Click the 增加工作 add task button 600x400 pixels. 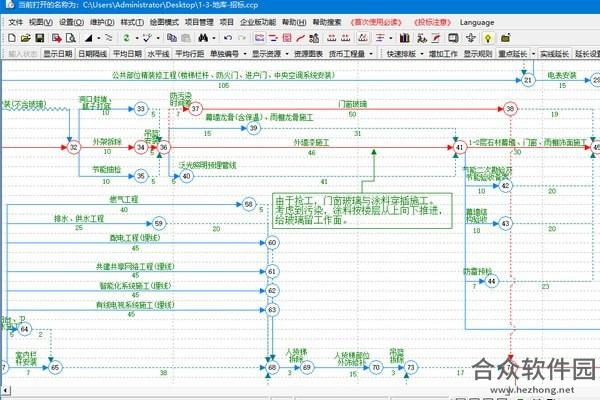click(443, 54)
